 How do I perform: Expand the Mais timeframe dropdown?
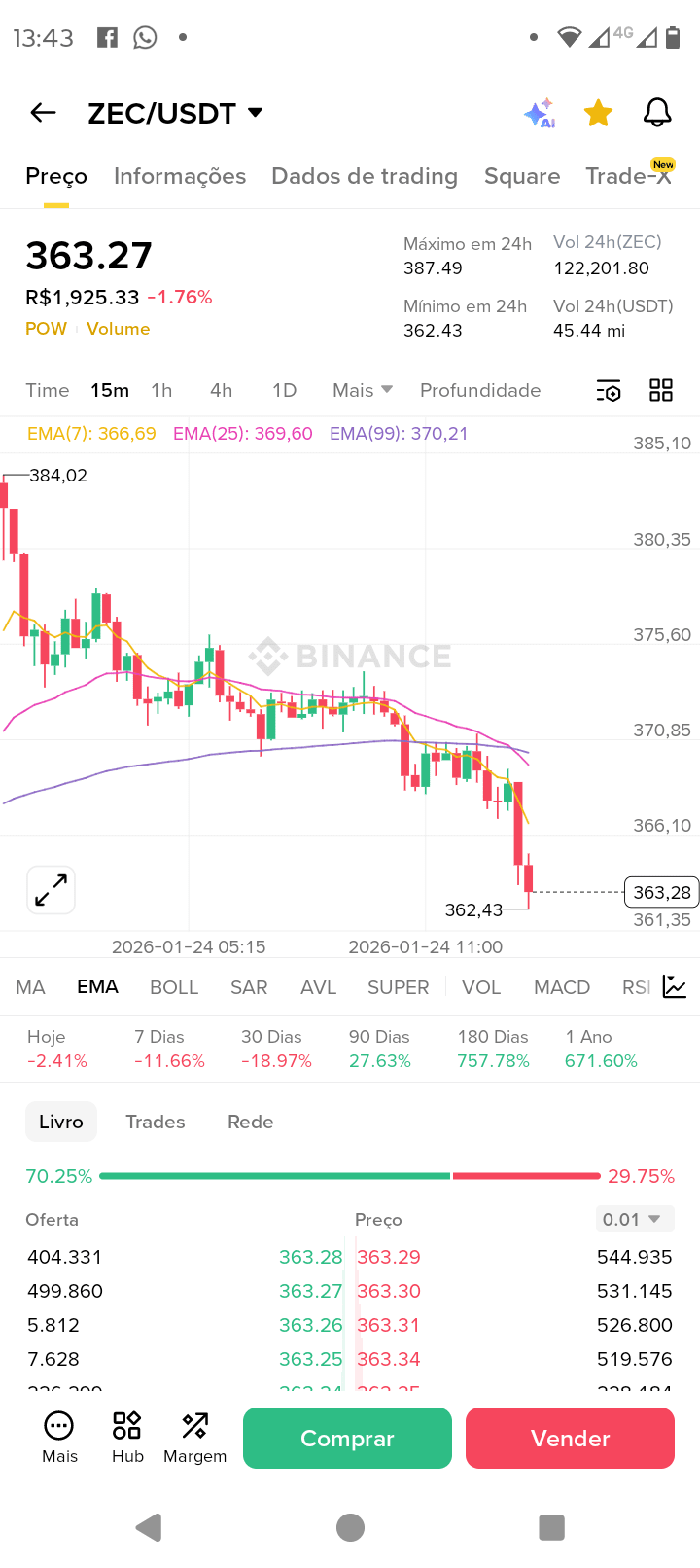pos(363,390)
